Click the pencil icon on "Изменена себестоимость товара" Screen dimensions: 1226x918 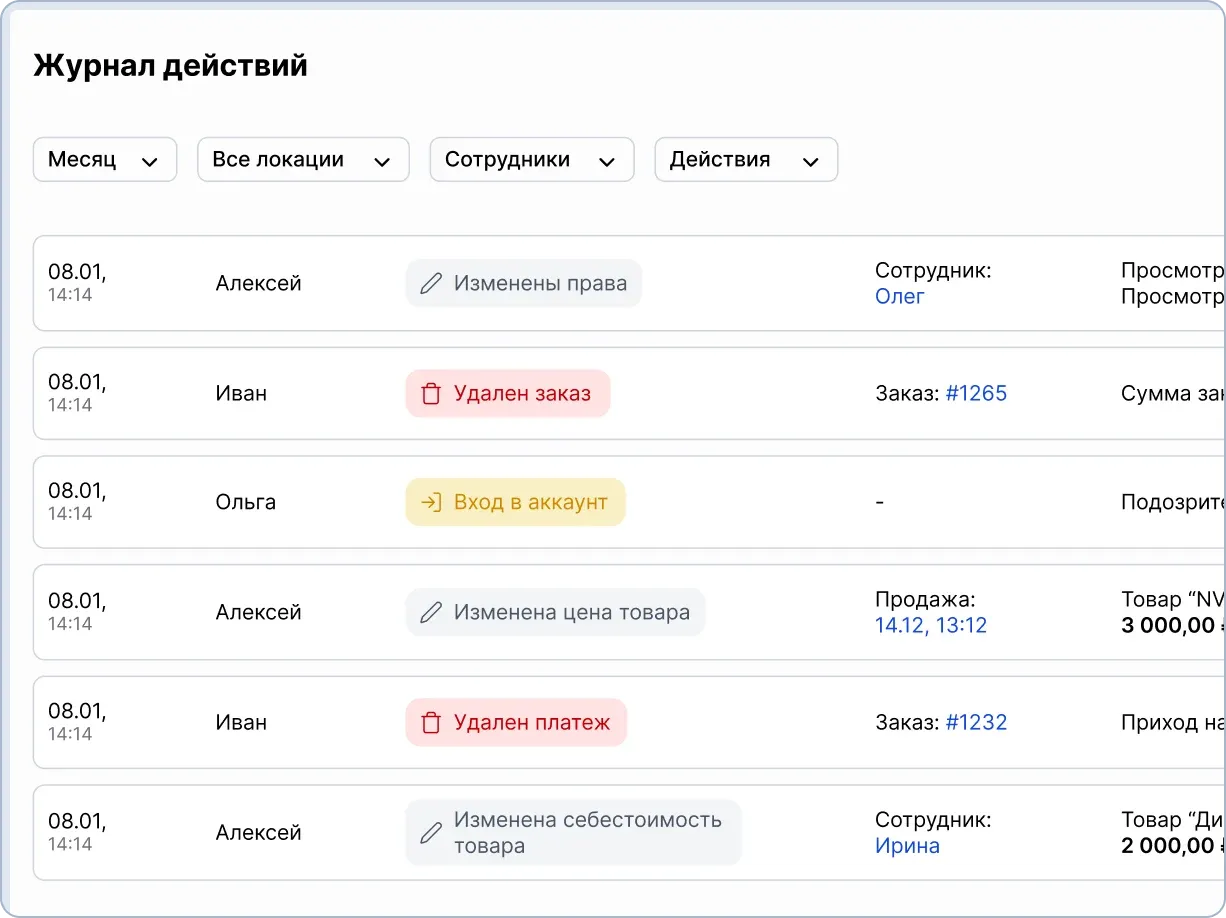click(x=430, y=832)
